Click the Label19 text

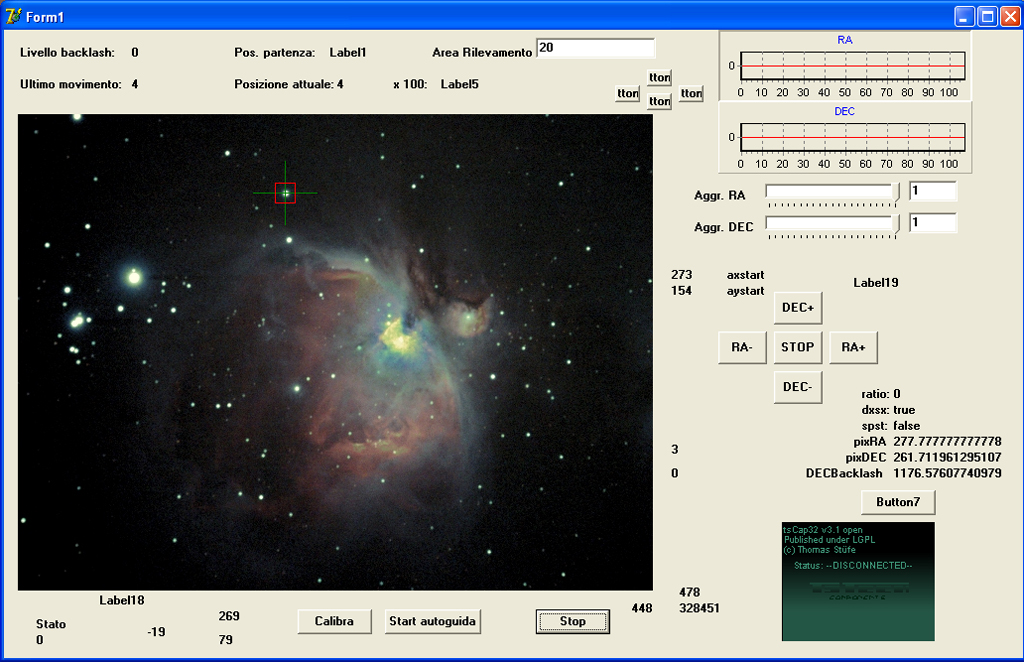click(x=876, y=283)
